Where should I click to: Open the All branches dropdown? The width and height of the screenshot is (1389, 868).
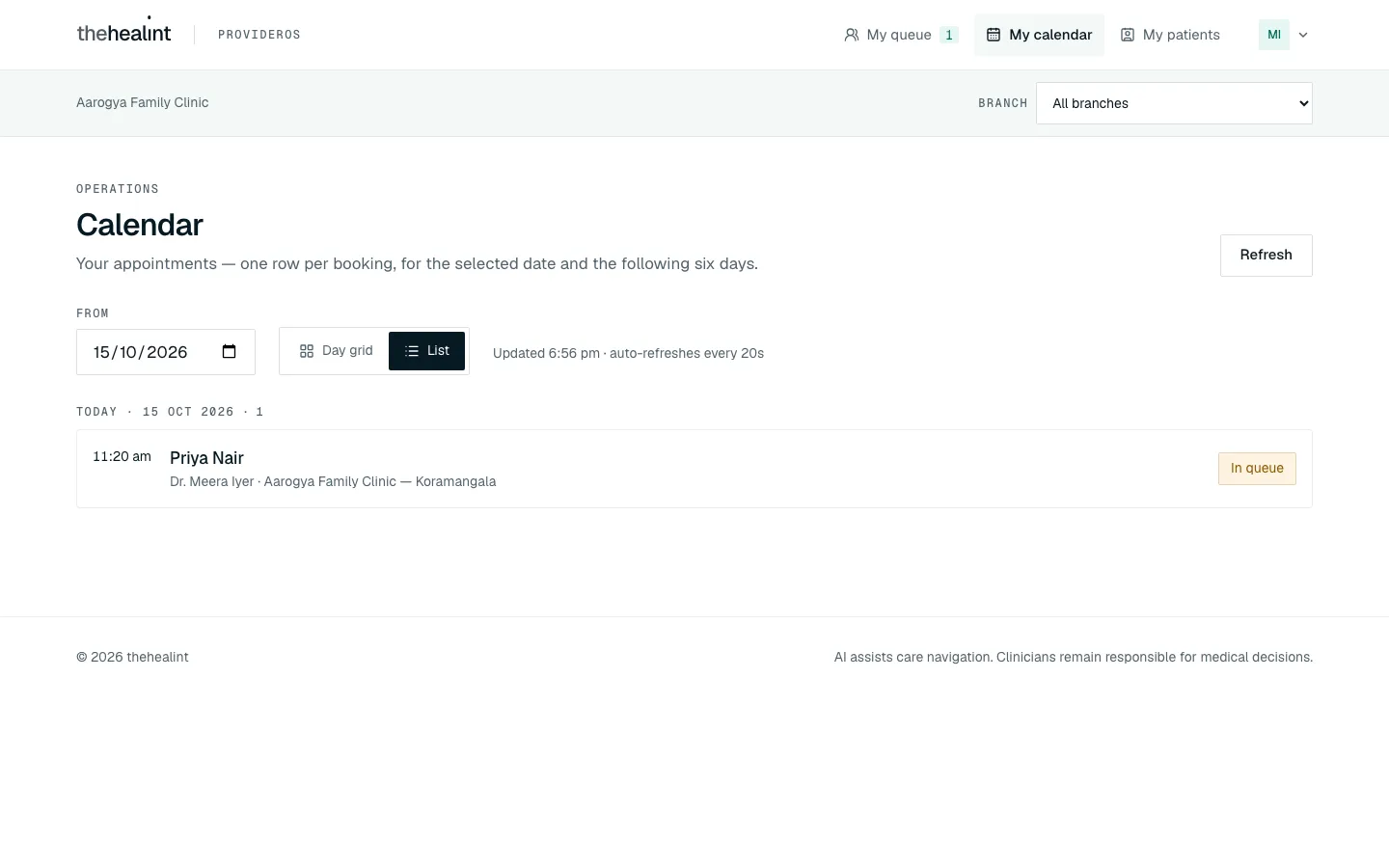click(1174, 103)
